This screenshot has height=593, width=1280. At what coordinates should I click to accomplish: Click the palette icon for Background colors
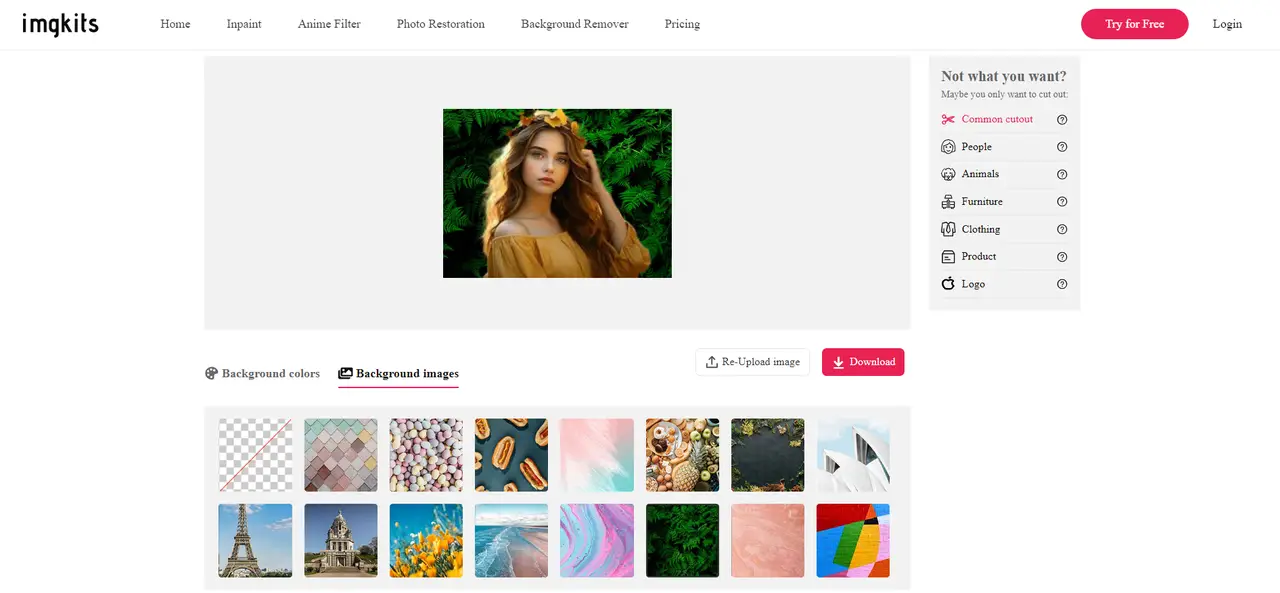tap(211, 373)
